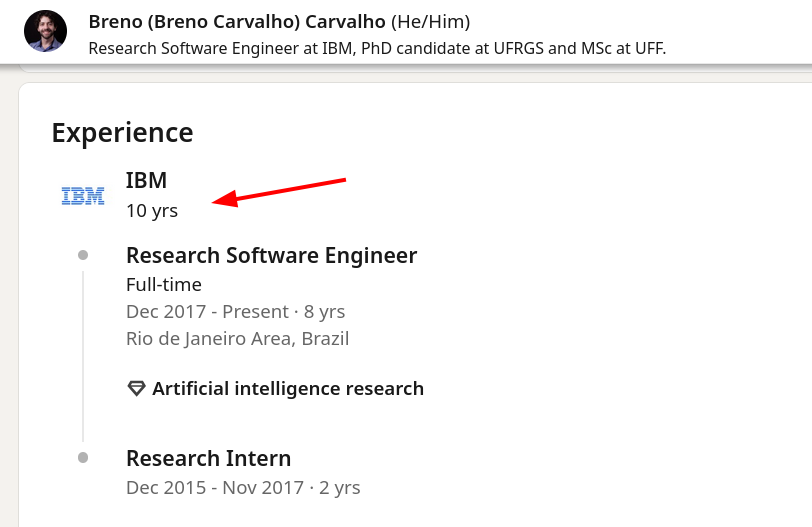Image resolution: width=812 pixels, height=527 pixels.
Task: Select the Research Software Engineer title
Action: [271, 255]
